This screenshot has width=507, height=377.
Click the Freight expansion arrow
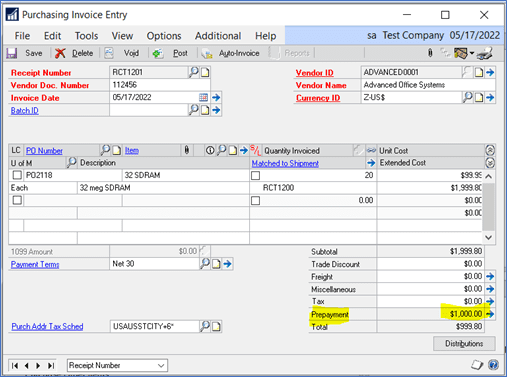(490, 276)
